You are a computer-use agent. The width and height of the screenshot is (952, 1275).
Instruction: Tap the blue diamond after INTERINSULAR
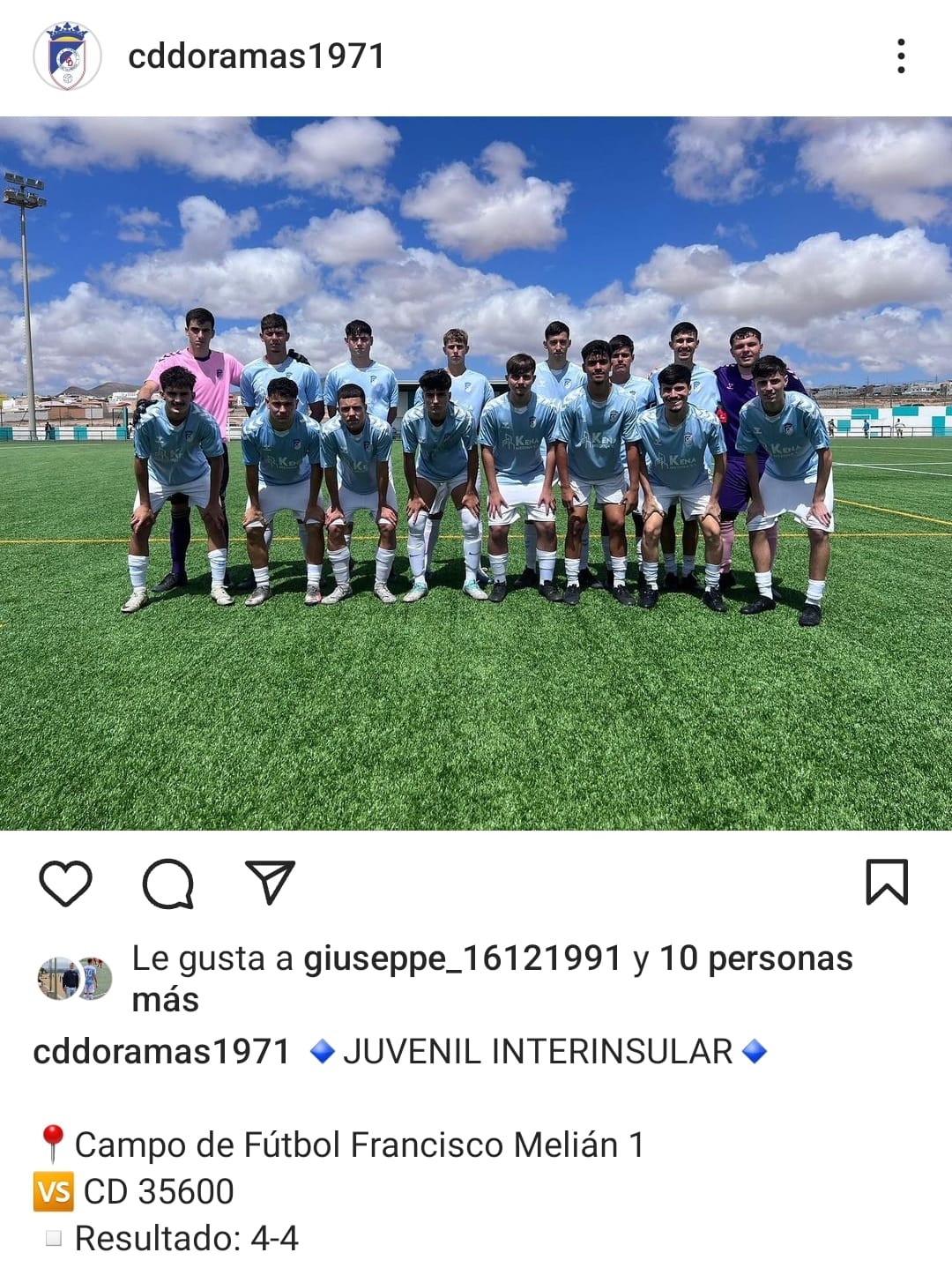(x=755, y=1051)
